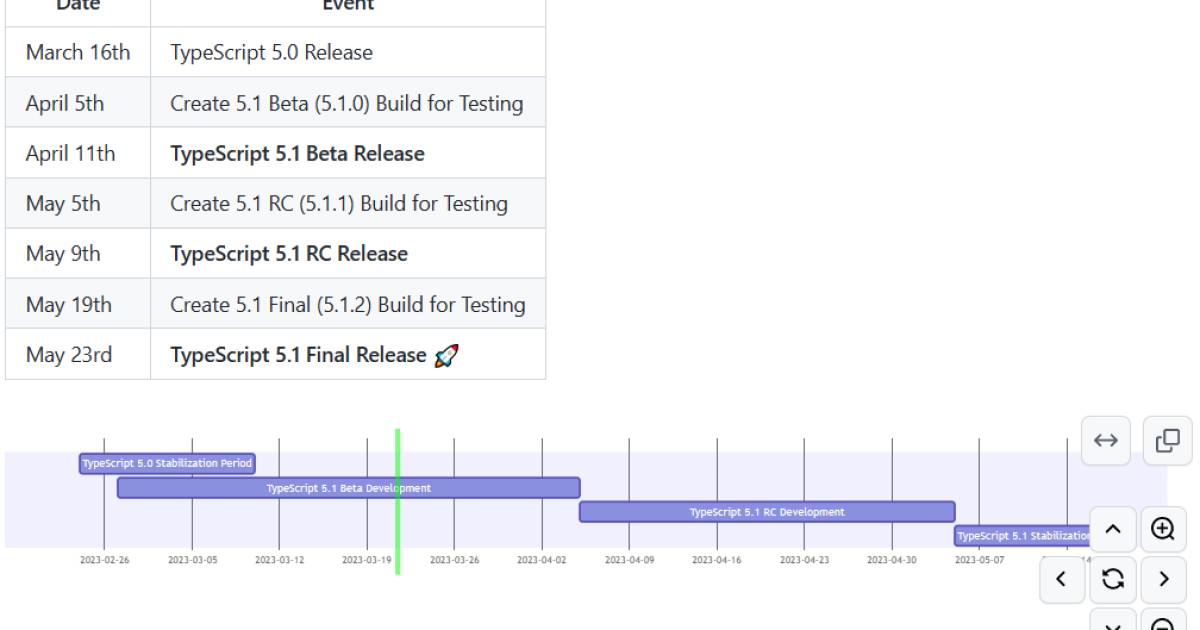Click the Create 5.1 Final Build event
Image resolution: width=1200 pixels, height=630 pixels.
pos(347,305)
